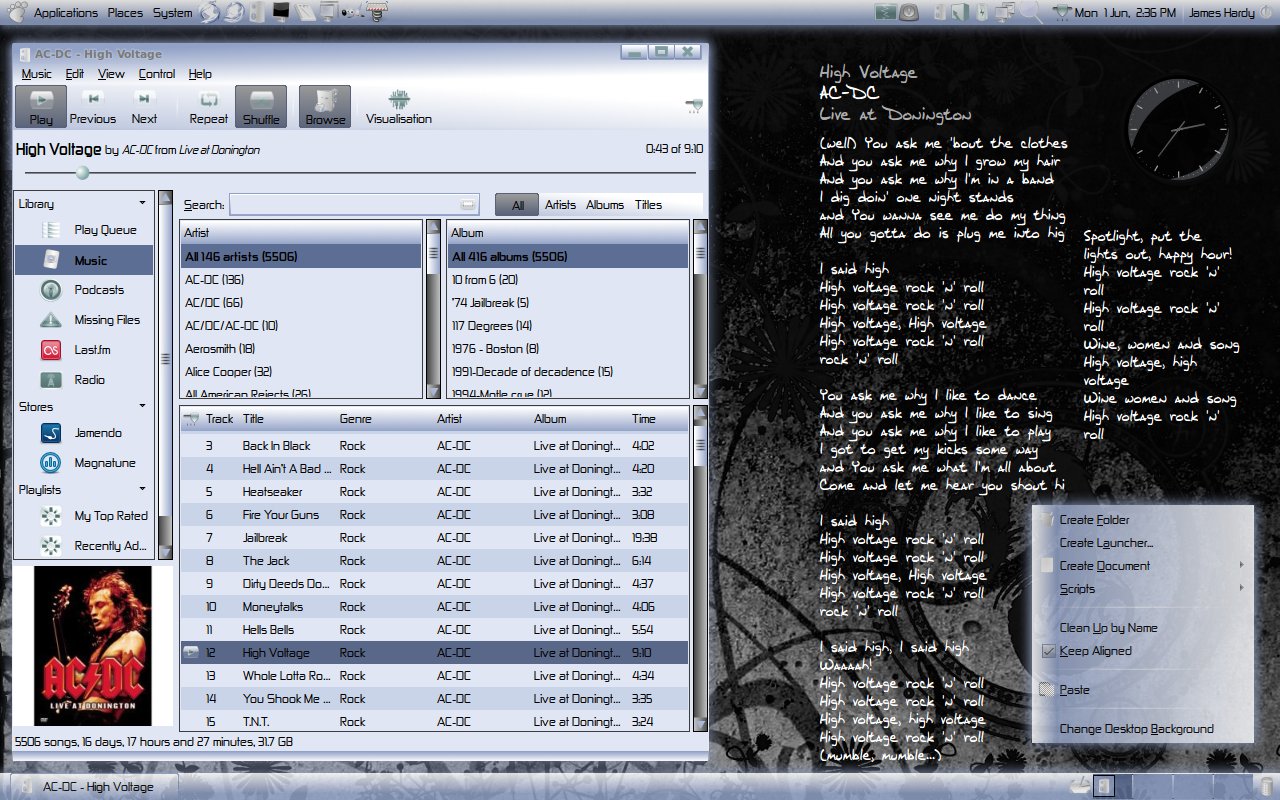1280x800 pixels.
Task: Toggle the Repeat button
Action: click(x=209, y=106)
